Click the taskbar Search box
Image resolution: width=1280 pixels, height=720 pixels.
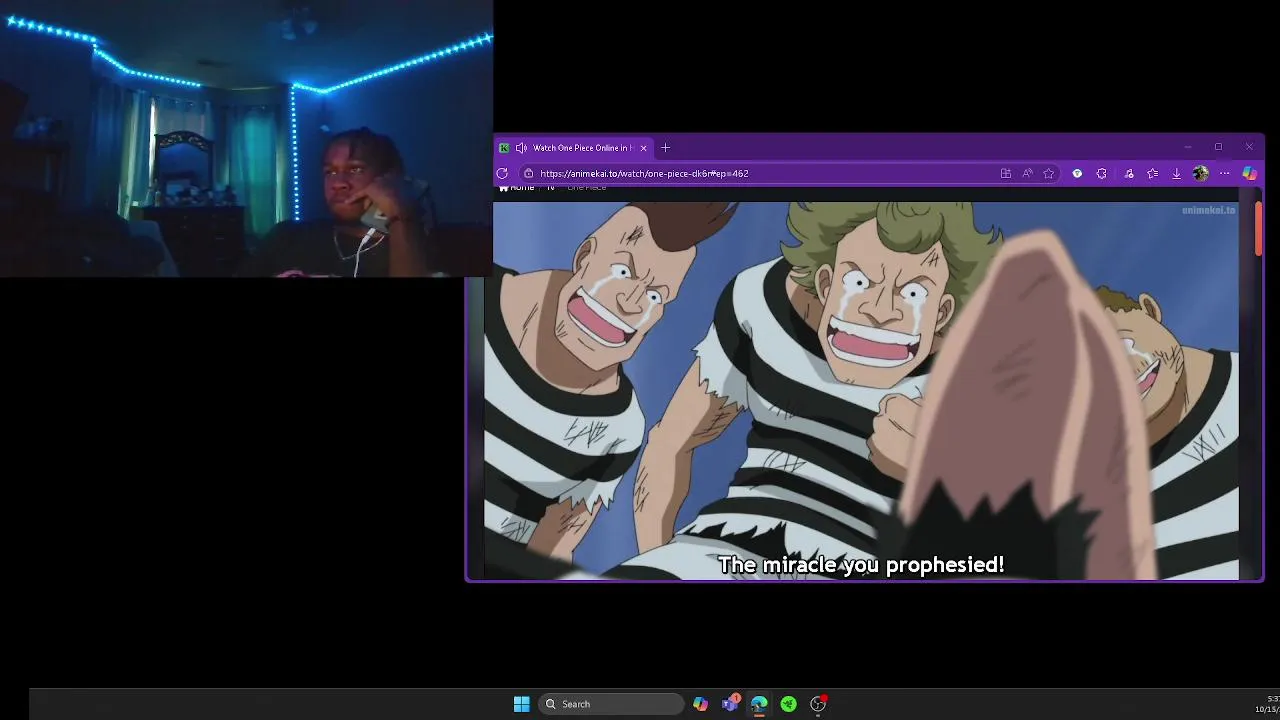(612, 704)
